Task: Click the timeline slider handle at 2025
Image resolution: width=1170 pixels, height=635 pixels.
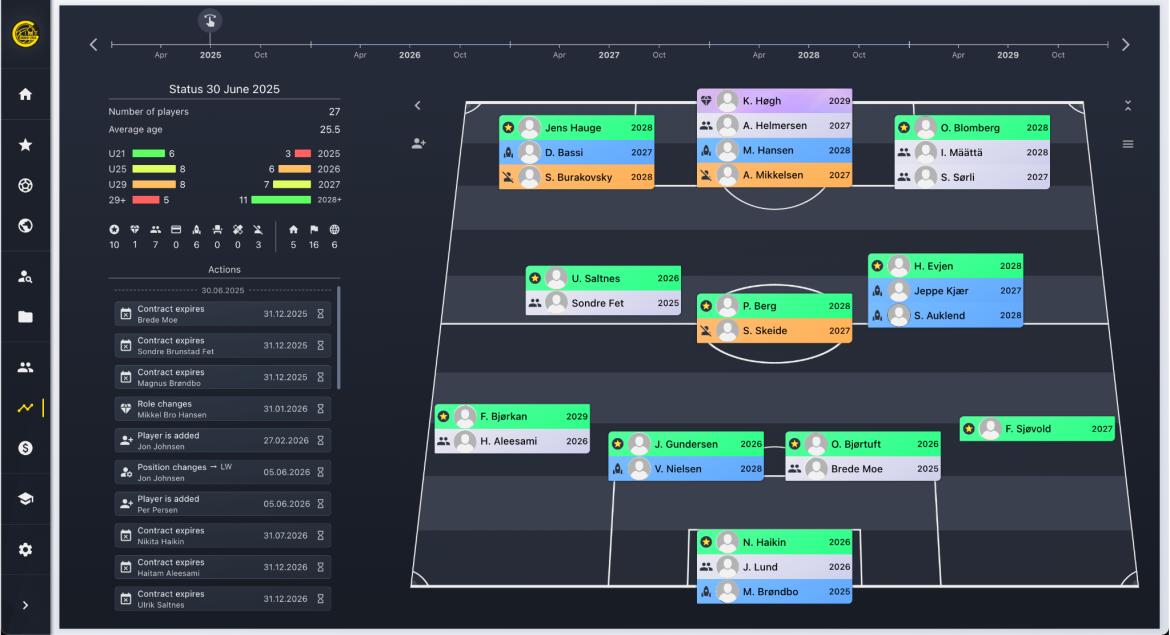Action: click(210, 21)
